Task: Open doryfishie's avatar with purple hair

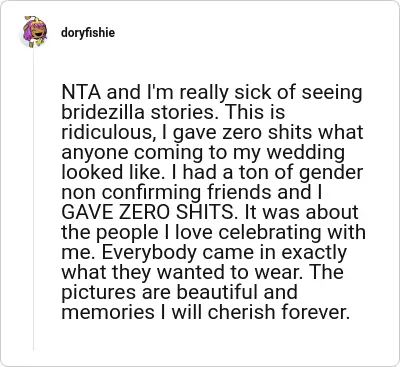Action: click(x=34, y=32)
